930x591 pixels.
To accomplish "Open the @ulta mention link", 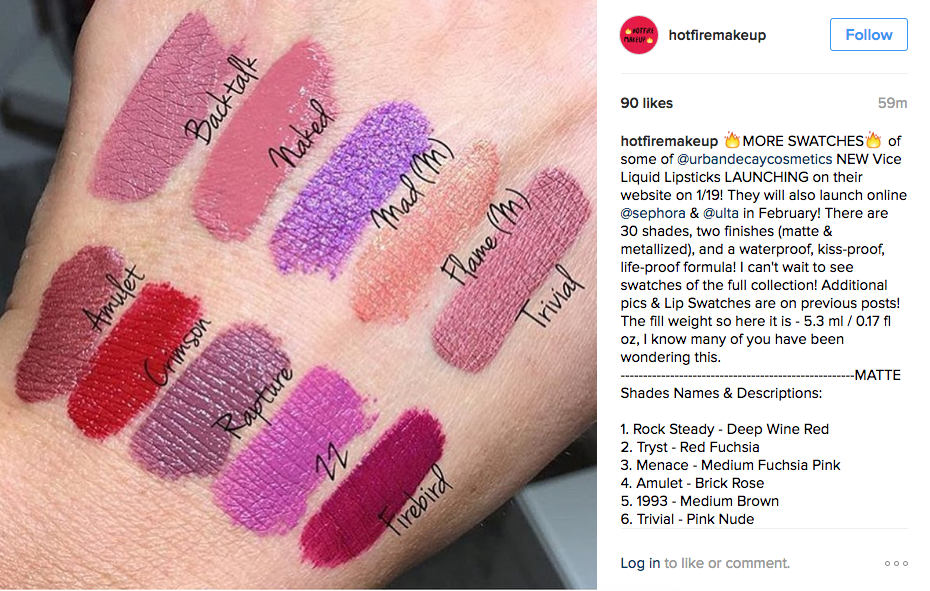I will click(721, 213).
